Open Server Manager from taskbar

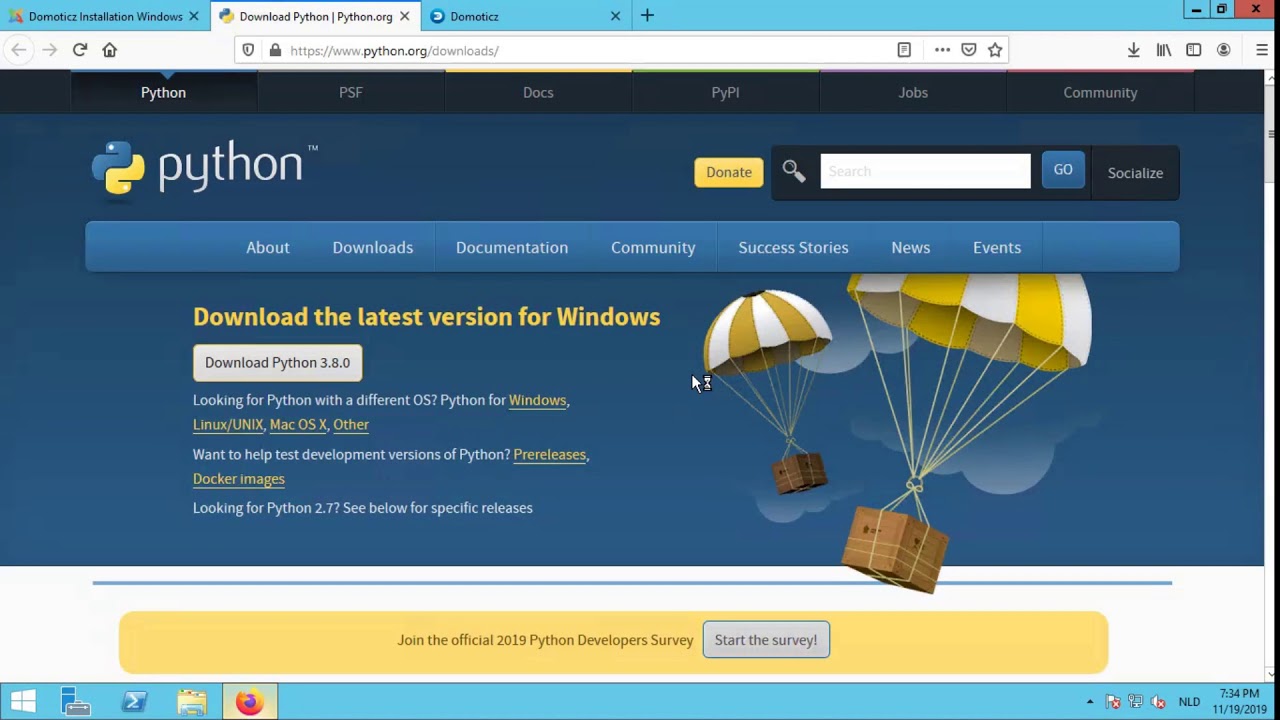[x=76, y=702]
